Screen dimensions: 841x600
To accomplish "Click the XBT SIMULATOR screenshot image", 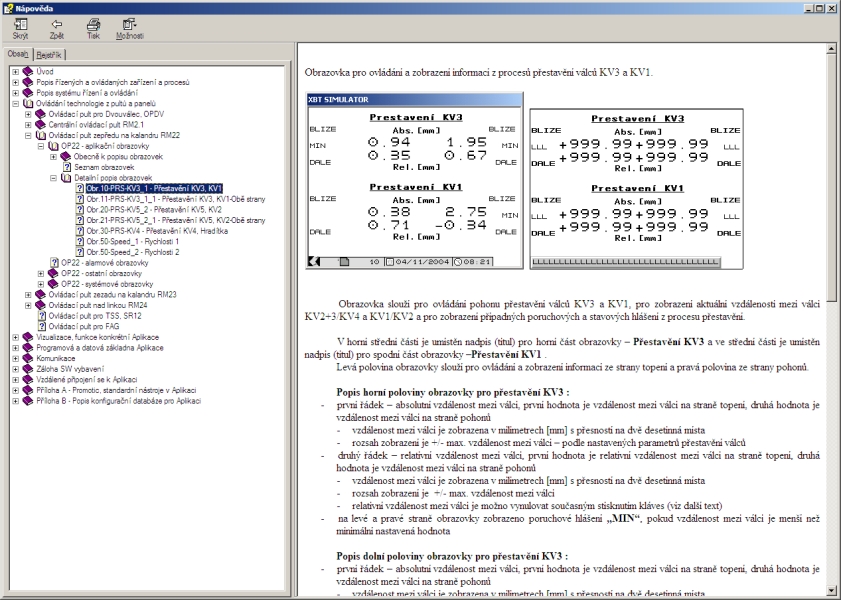I will (x=415, y=181).
